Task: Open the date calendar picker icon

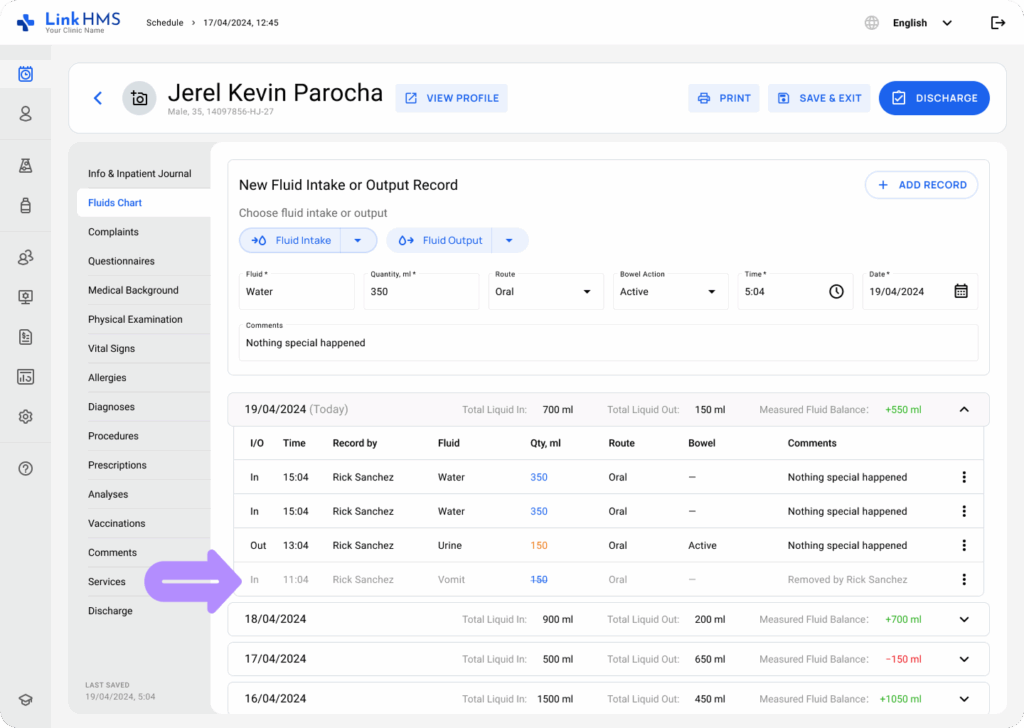Action: 960,291
